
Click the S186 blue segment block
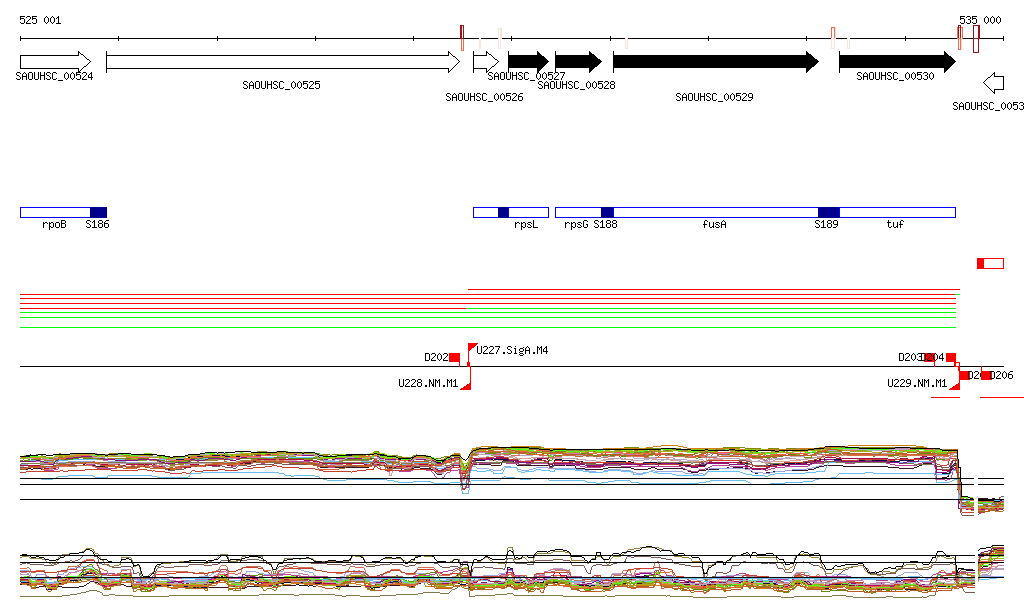coord(98,212)
